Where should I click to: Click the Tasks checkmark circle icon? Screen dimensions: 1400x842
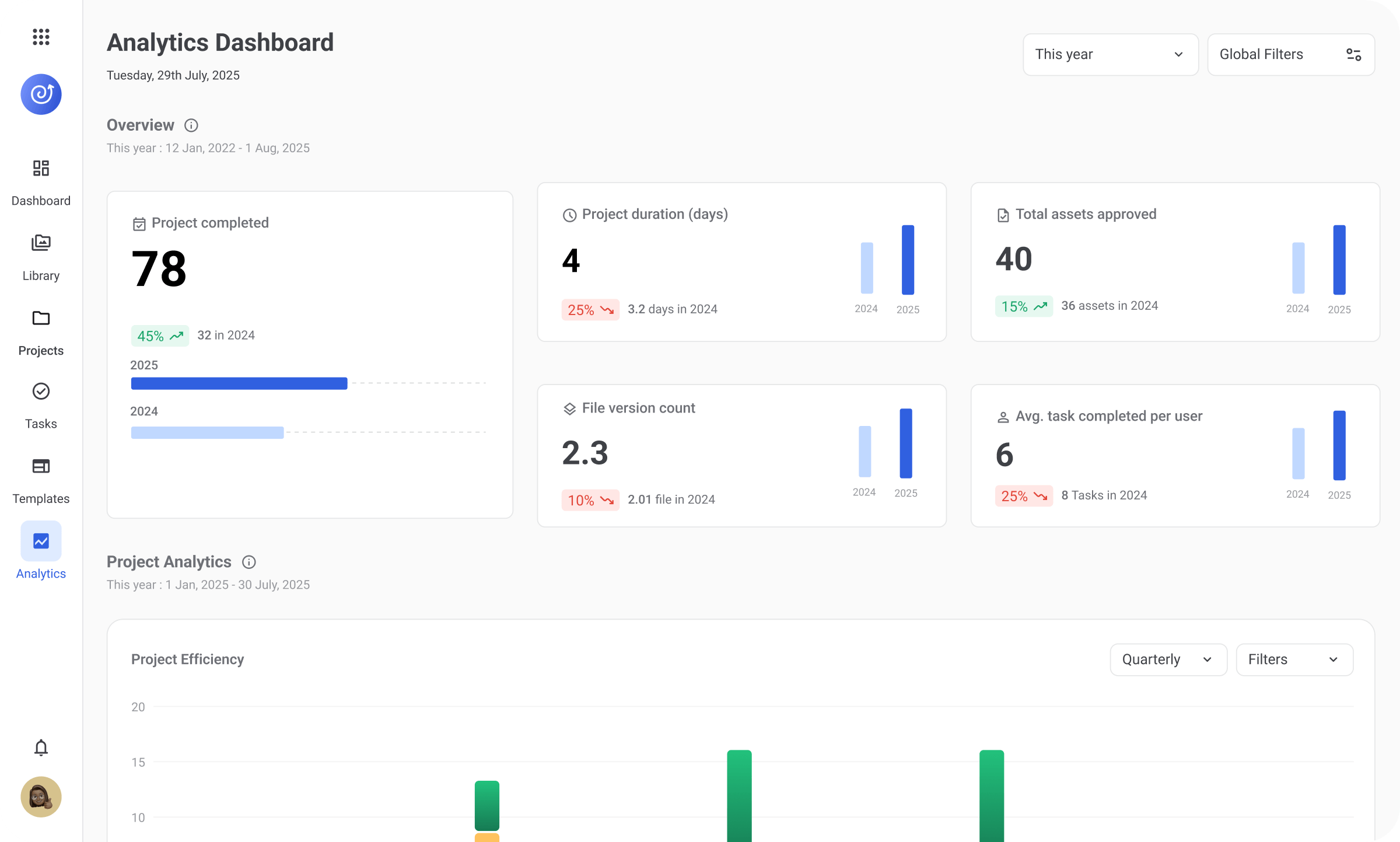[41, 391]
